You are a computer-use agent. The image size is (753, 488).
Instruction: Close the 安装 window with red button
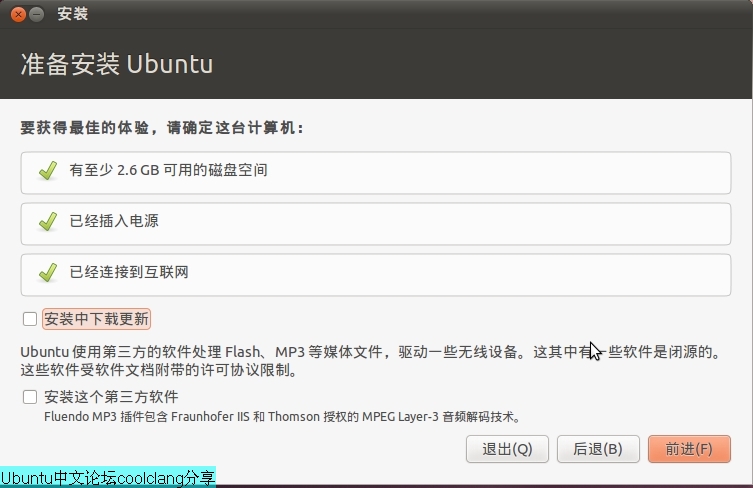click(18, 14)
